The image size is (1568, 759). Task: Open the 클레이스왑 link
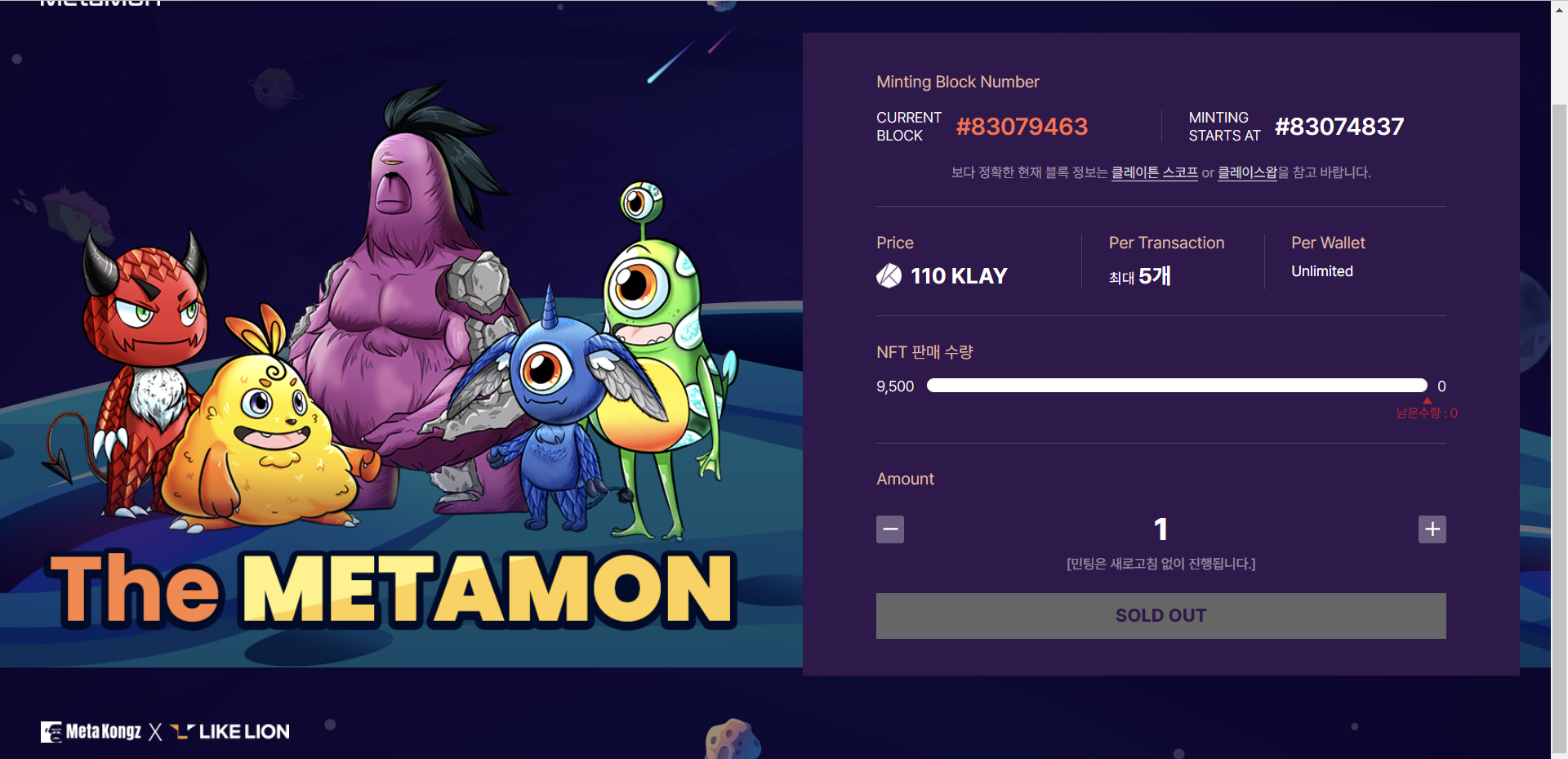click(1247, 172)
